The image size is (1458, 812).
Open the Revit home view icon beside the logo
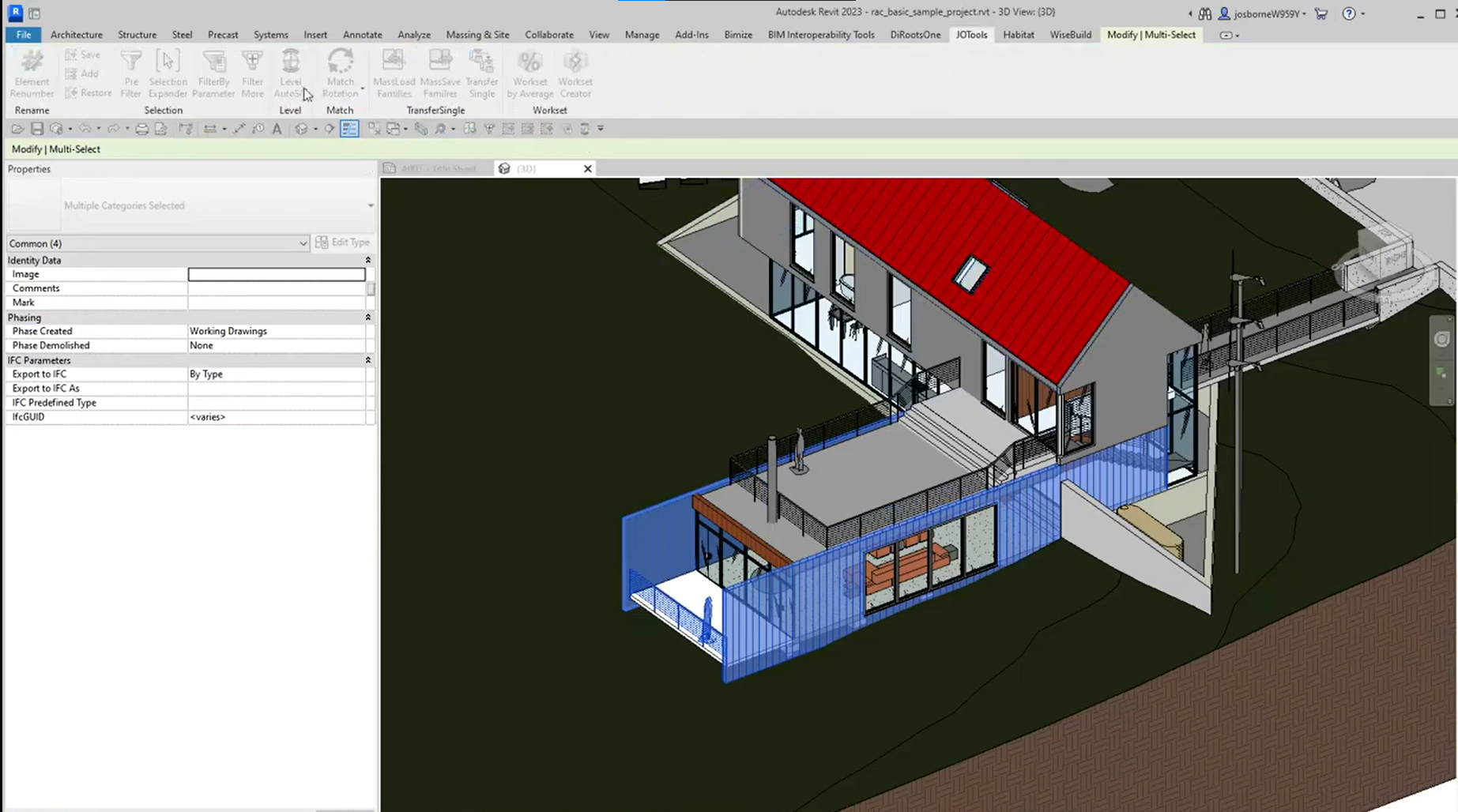pos(34,13)
